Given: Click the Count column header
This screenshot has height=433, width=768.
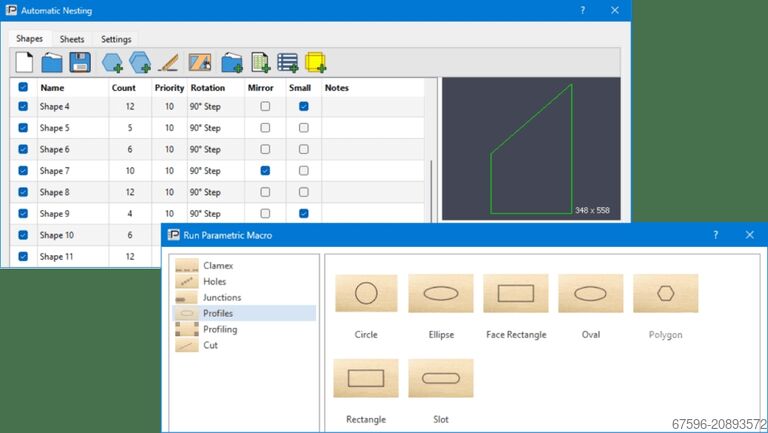Looking at the screenshot, I should pyautogui.click(x=123, y=88).
